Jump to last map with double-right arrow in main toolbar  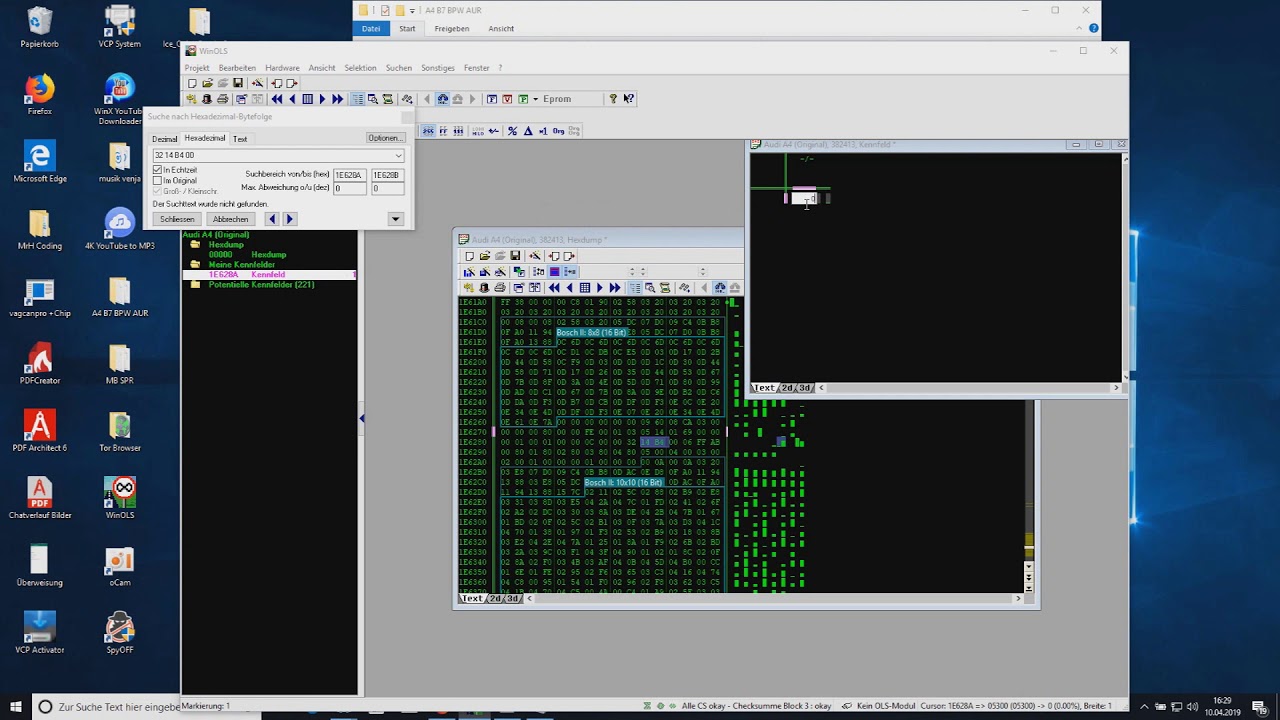[x=337, y=99]
